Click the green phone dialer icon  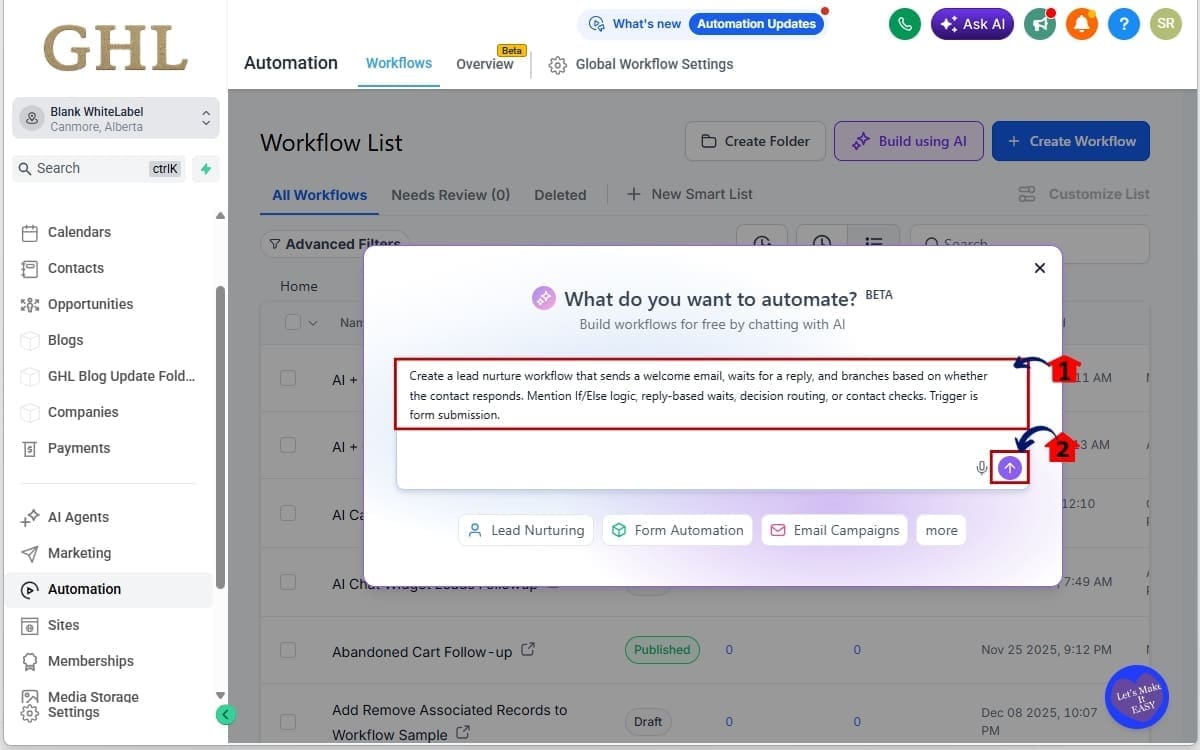[x=905, y=24]
